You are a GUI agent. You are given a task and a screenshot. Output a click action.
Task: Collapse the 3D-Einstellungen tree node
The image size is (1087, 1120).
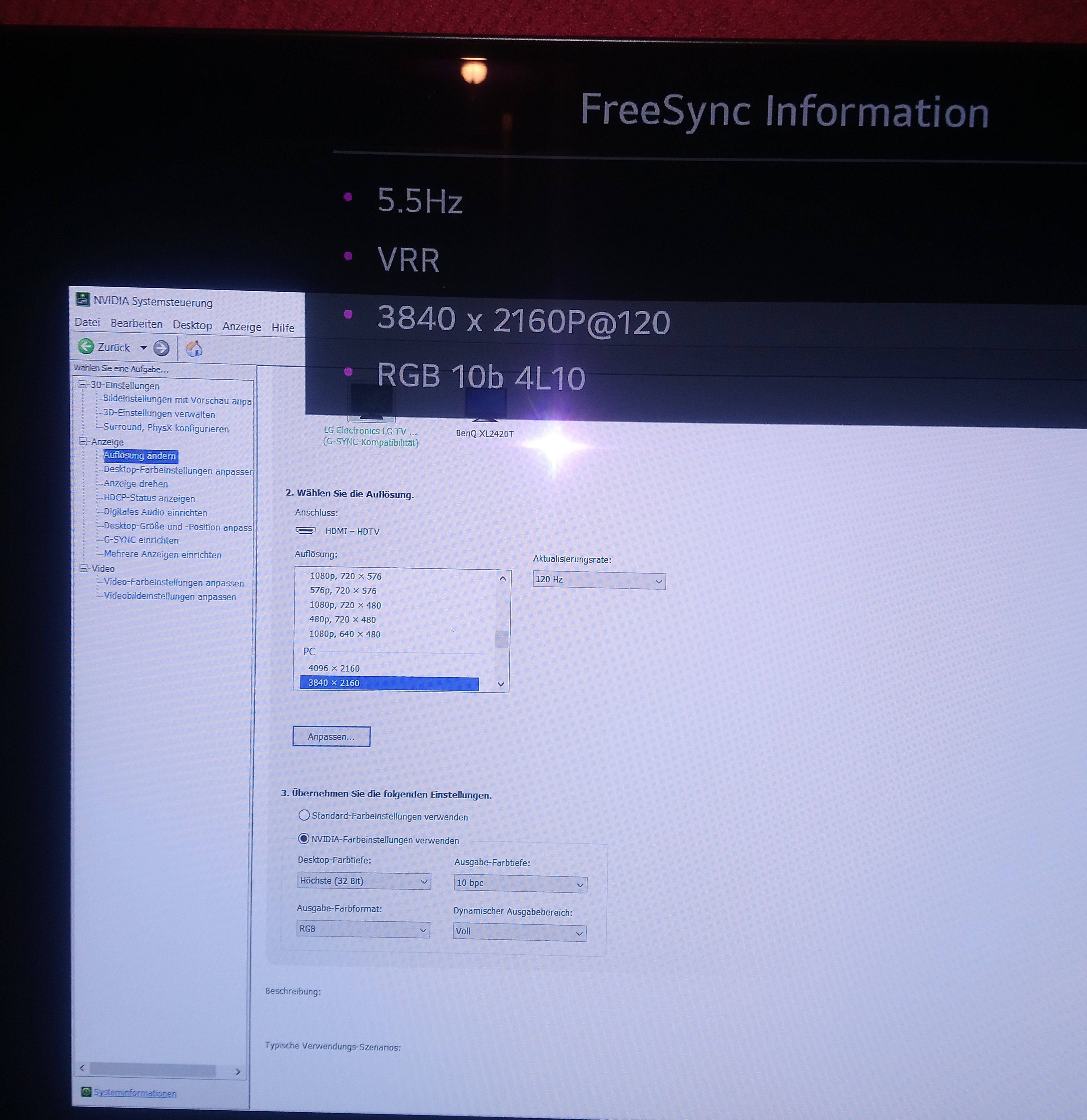[x=83, y=384]
